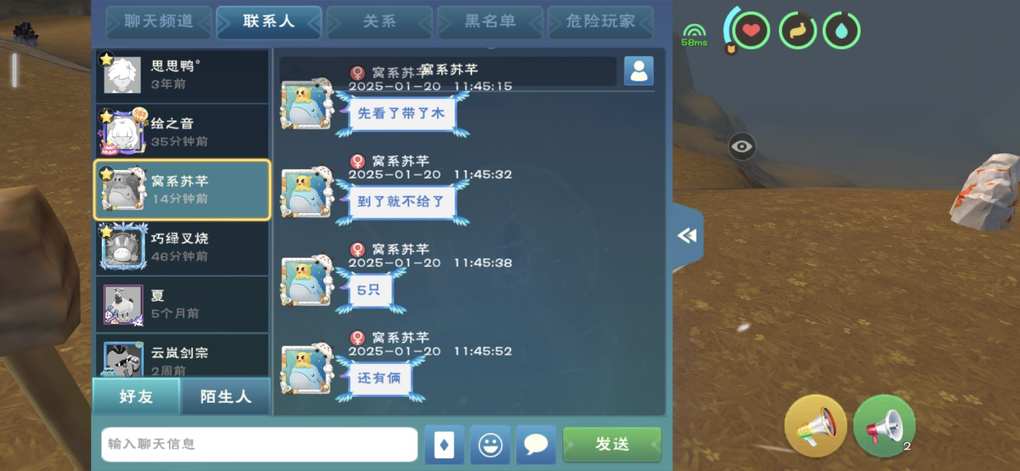The width and height of the screenshot is (1020, 471).
Task: Focus the 输入聊天信息 message input box
Action: (259, 444)
